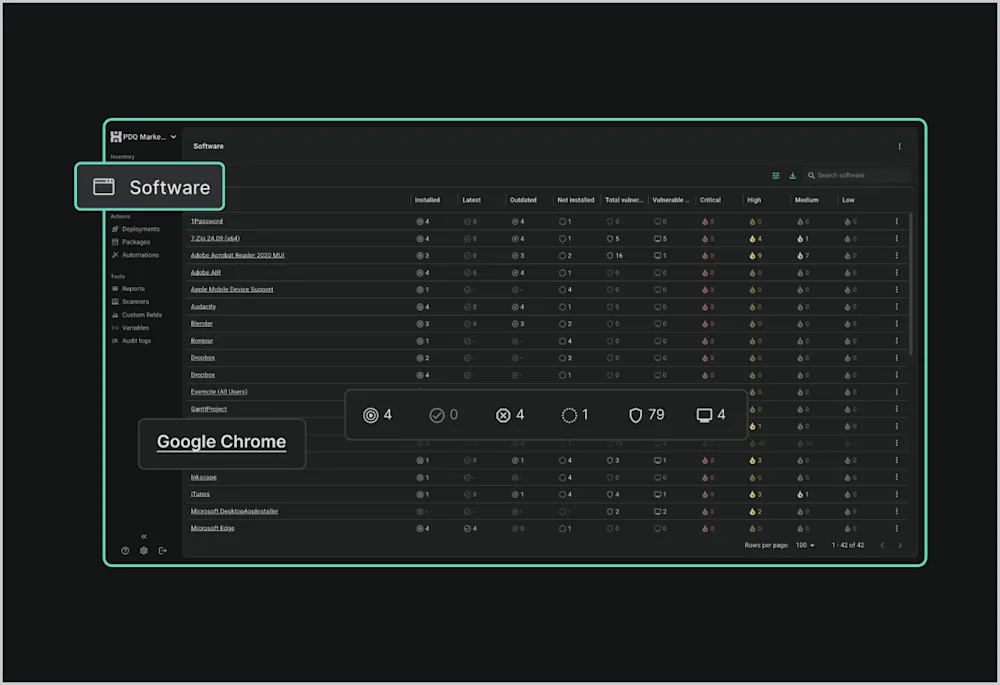Sort by the Critical column header
This screenshot has width=1000, height=685.
coord(710,200)
